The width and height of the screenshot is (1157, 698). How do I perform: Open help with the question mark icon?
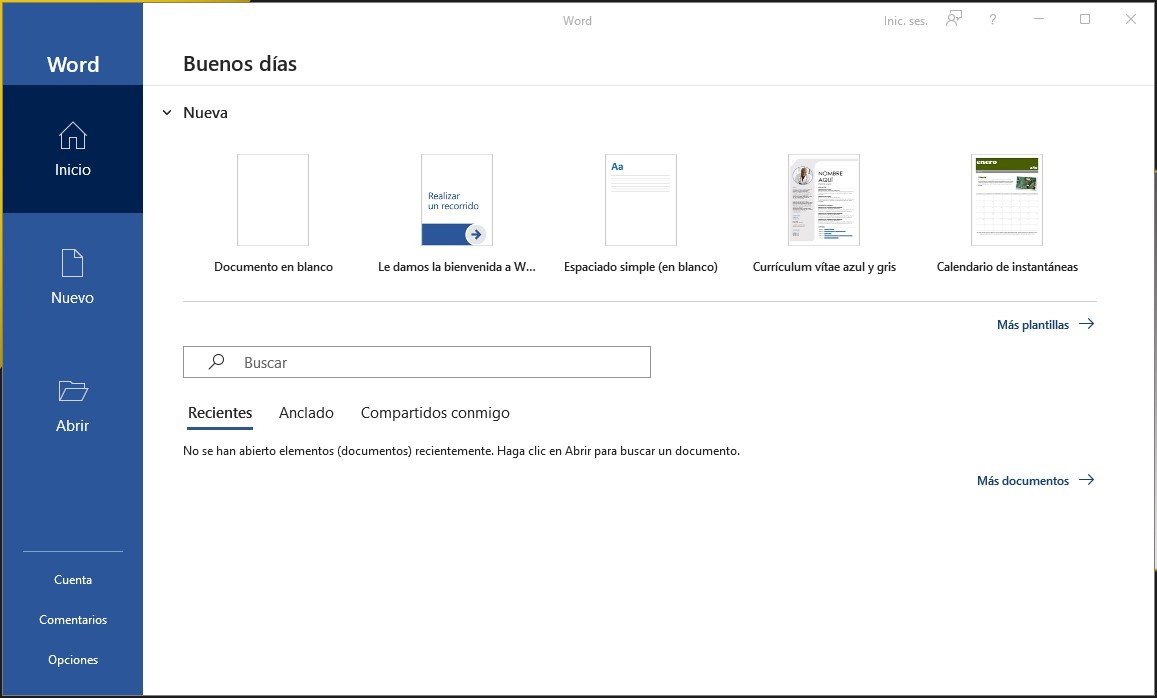(x=992, y=20)
